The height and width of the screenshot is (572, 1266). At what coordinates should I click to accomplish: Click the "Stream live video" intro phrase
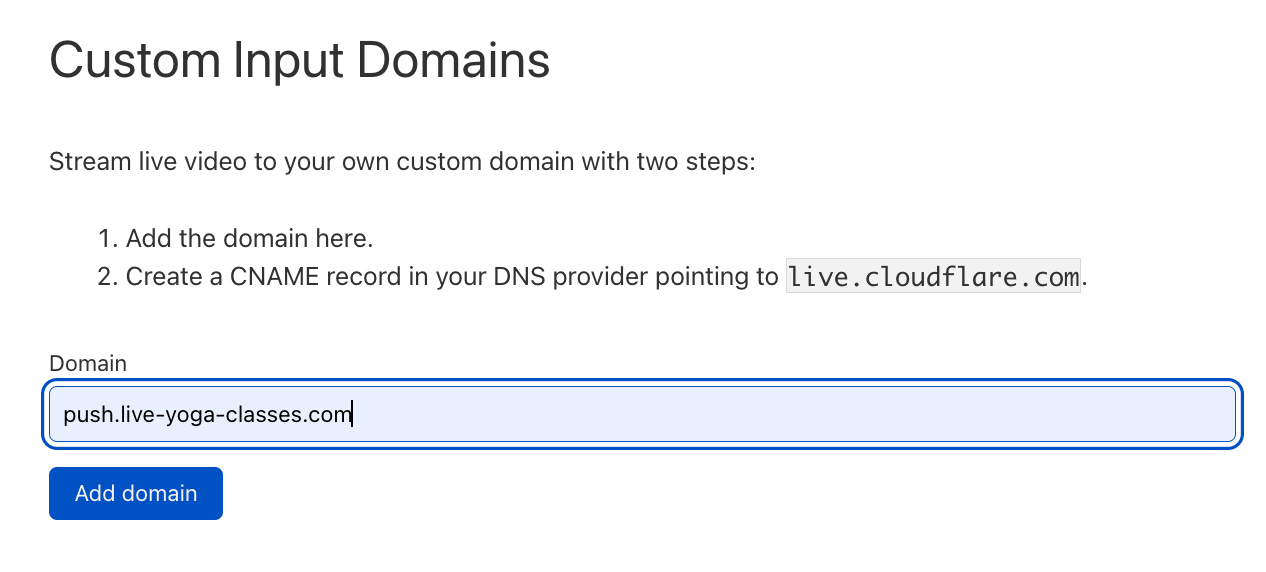134,161
